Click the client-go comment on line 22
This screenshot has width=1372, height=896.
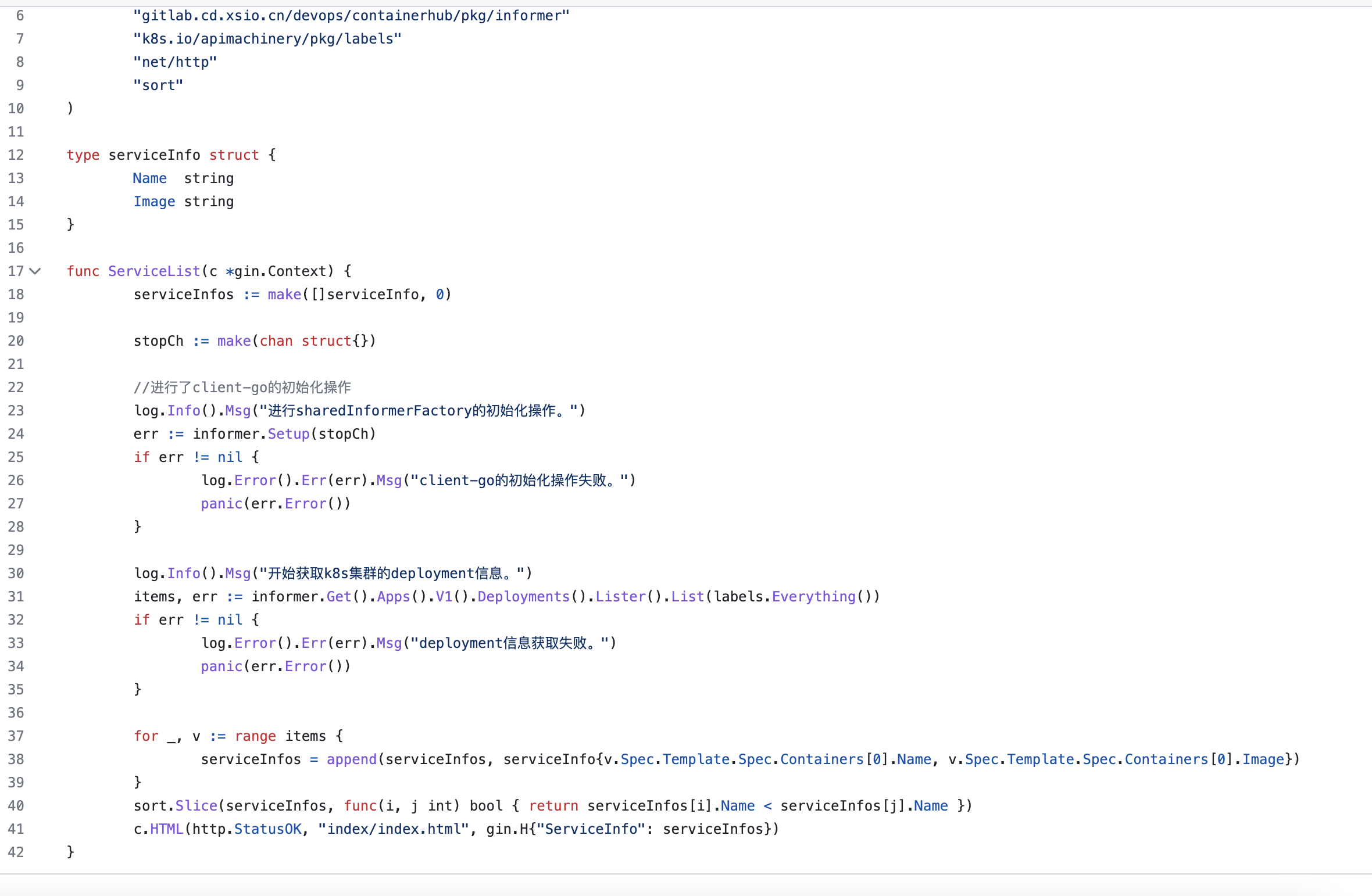point(242,388)
